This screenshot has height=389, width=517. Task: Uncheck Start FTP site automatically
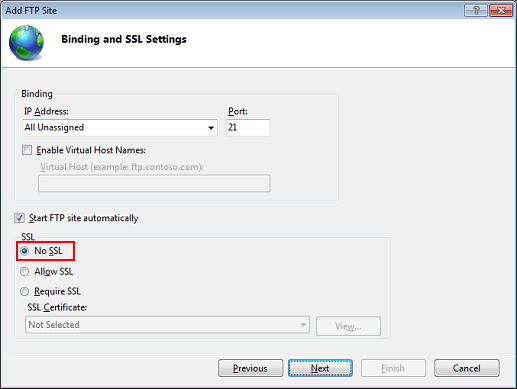click(19, 218)
